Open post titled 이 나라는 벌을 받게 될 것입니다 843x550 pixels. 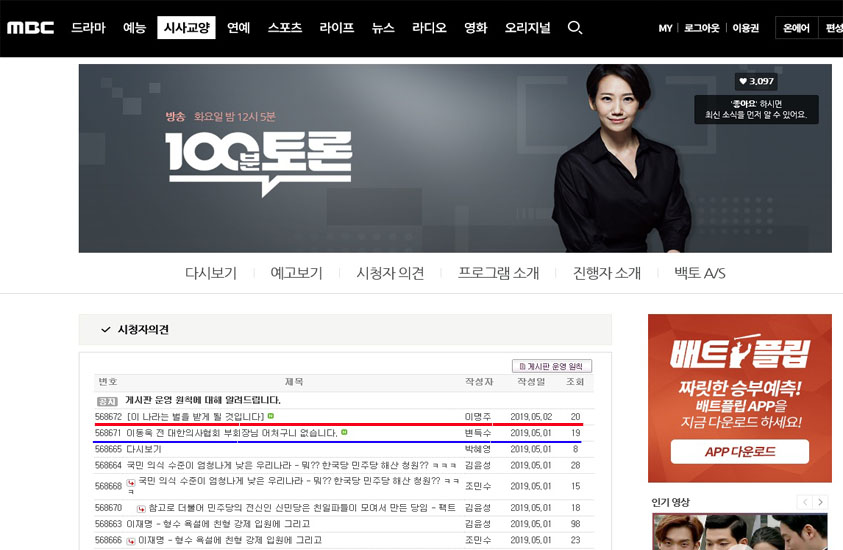pyautogui.click(x=195, y=417)
